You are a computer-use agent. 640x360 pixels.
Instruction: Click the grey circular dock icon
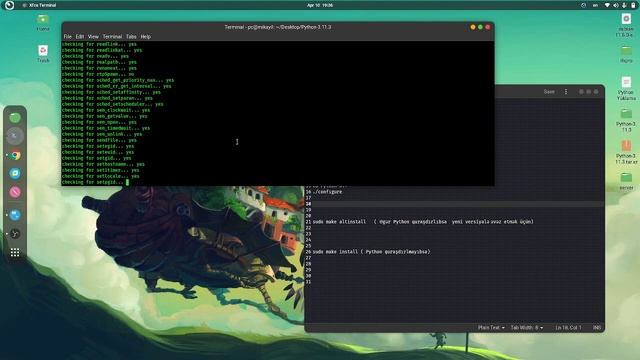click(x=15, y=136)
